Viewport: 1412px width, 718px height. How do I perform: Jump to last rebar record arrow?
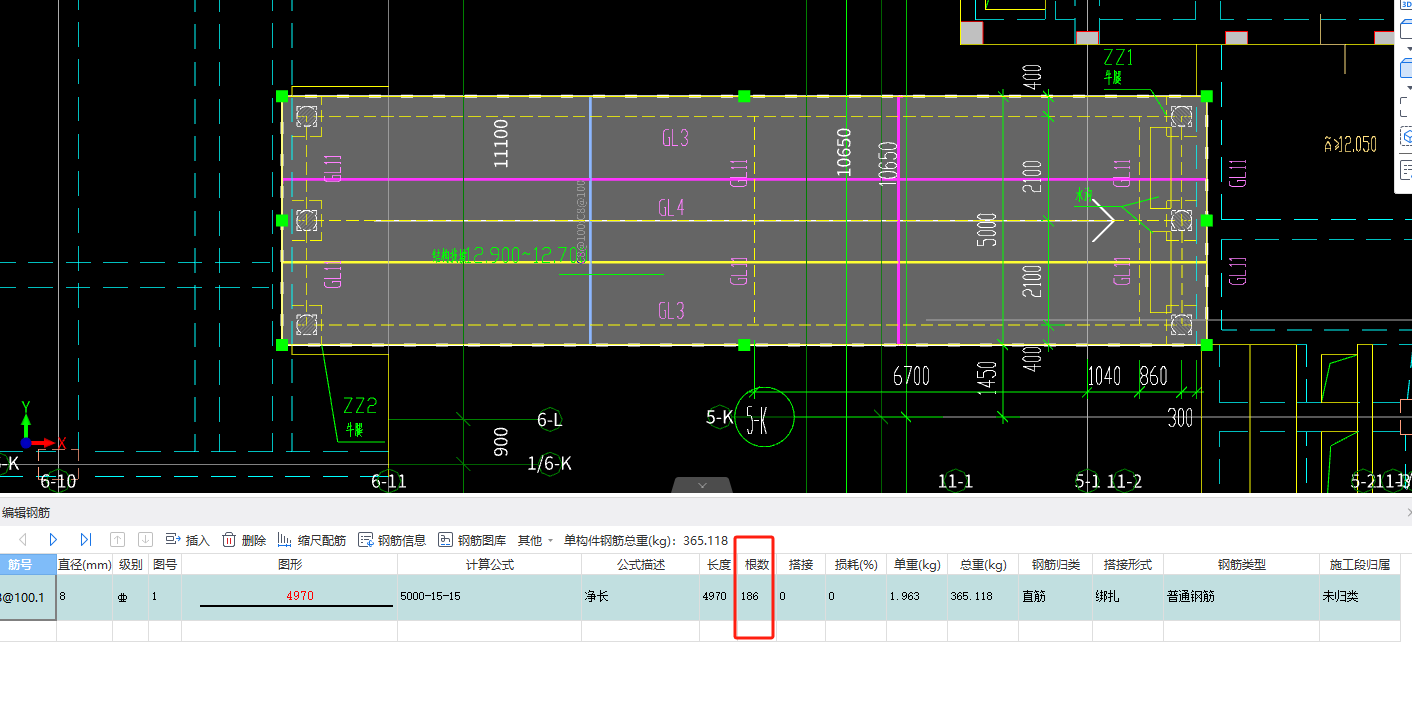(86, 540)
